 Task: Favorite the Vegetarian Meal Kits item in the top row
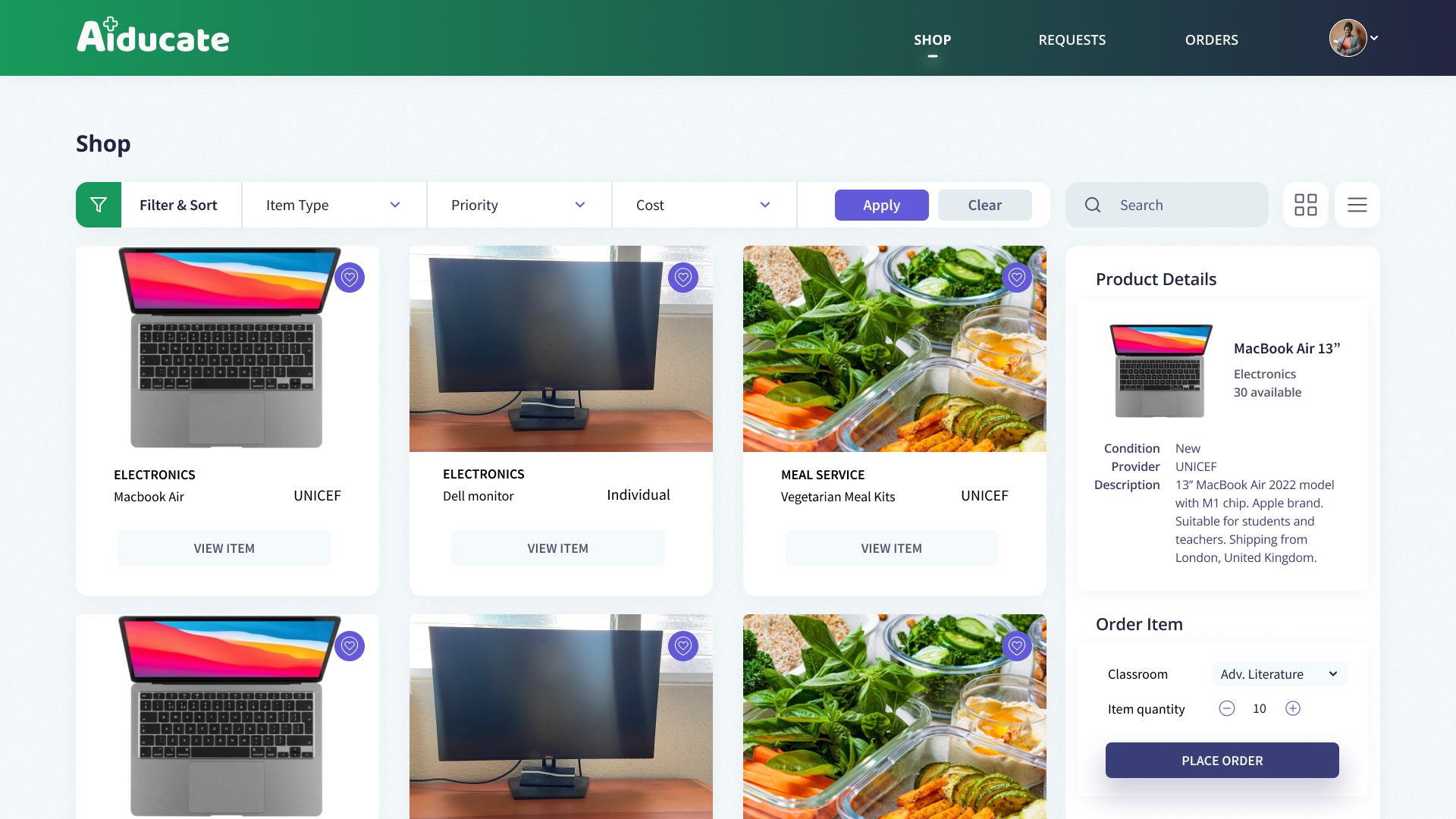(x=1017, y=278)
